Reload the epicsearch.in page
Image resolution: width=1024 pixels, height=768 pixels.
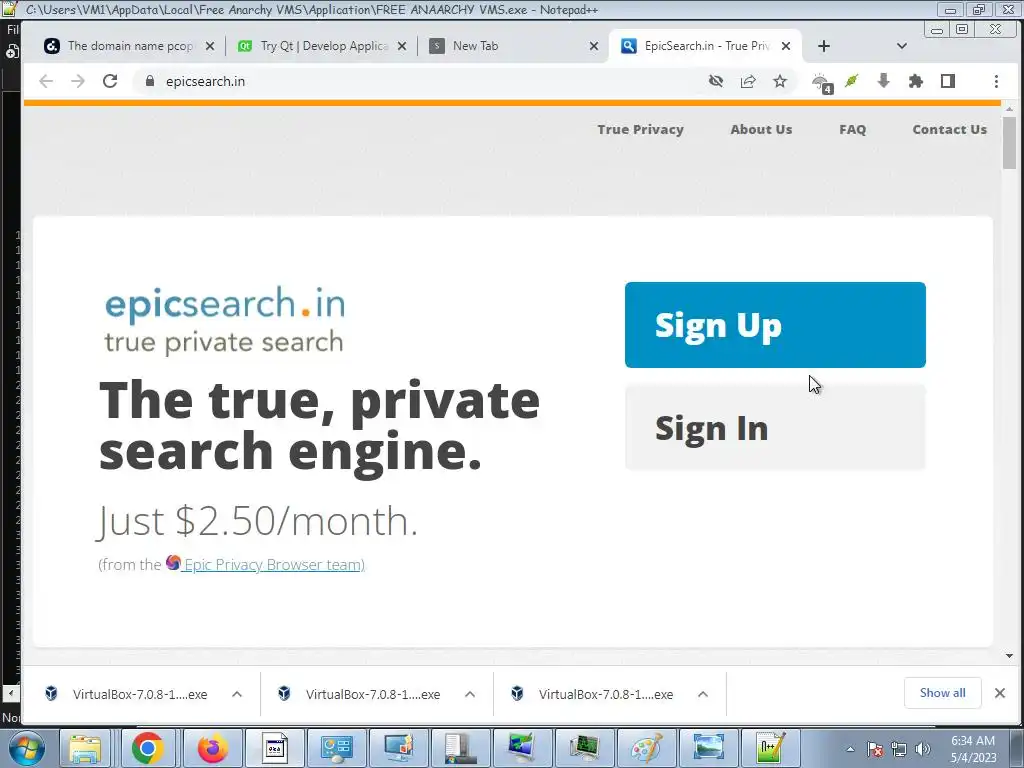[110, 81]
